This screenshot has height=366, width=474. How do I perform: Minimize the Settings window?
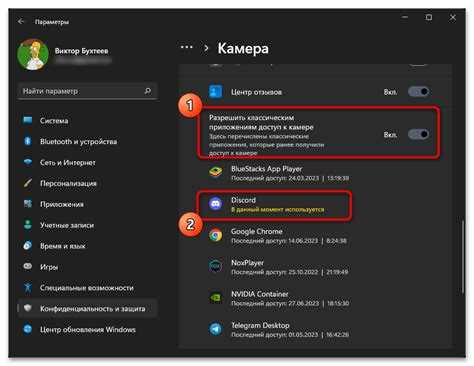[405, 17]
